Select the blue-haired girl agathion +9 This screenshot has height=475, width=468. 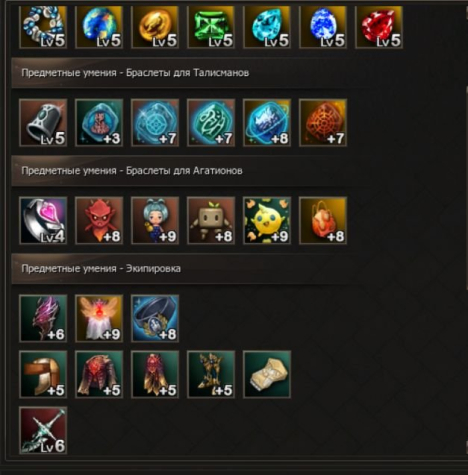155,220
